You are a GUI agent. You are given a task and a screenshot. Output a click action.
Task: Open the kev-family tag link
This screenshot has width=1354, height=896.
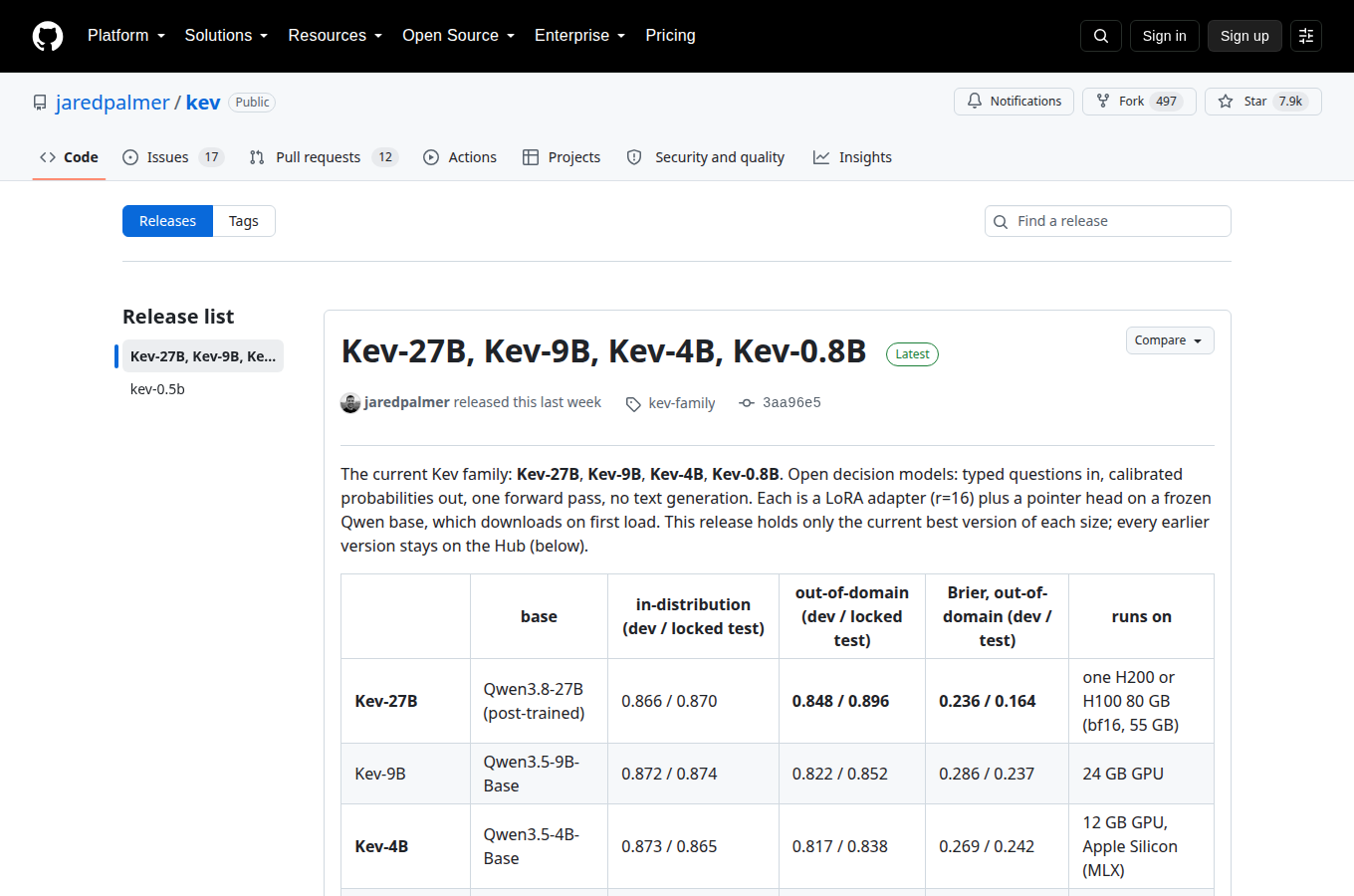pyautogui.click(x=681, y=403)
